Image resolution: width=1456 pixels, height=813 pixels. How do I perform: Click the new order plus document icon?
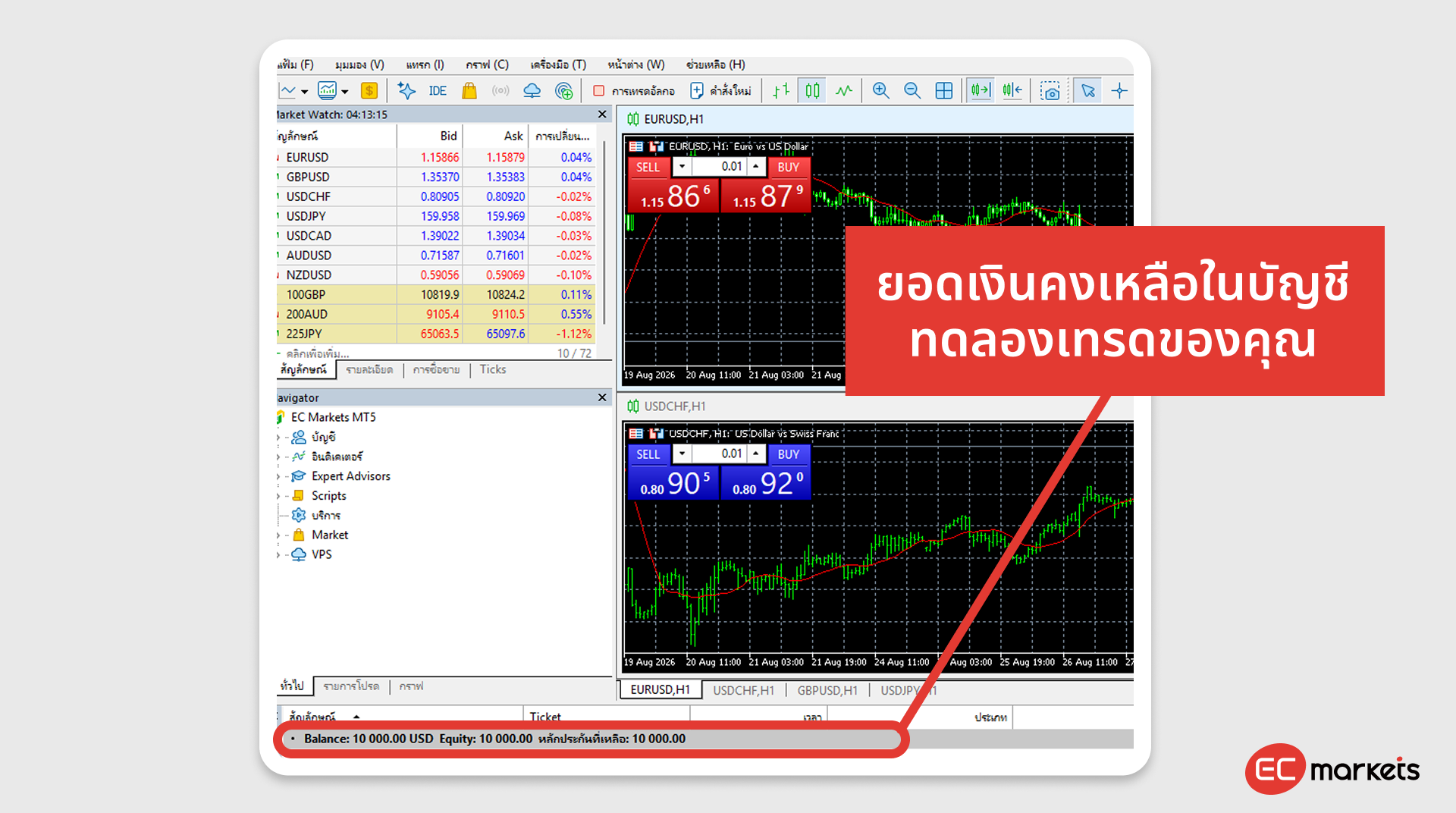point(696,91)
